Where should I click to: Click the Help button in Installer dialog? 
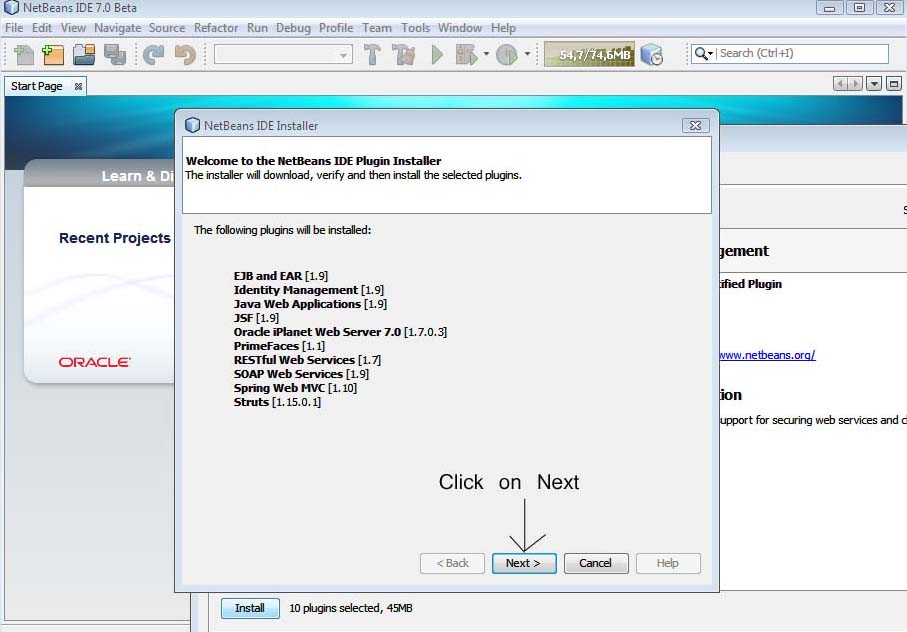coord(668,563)
